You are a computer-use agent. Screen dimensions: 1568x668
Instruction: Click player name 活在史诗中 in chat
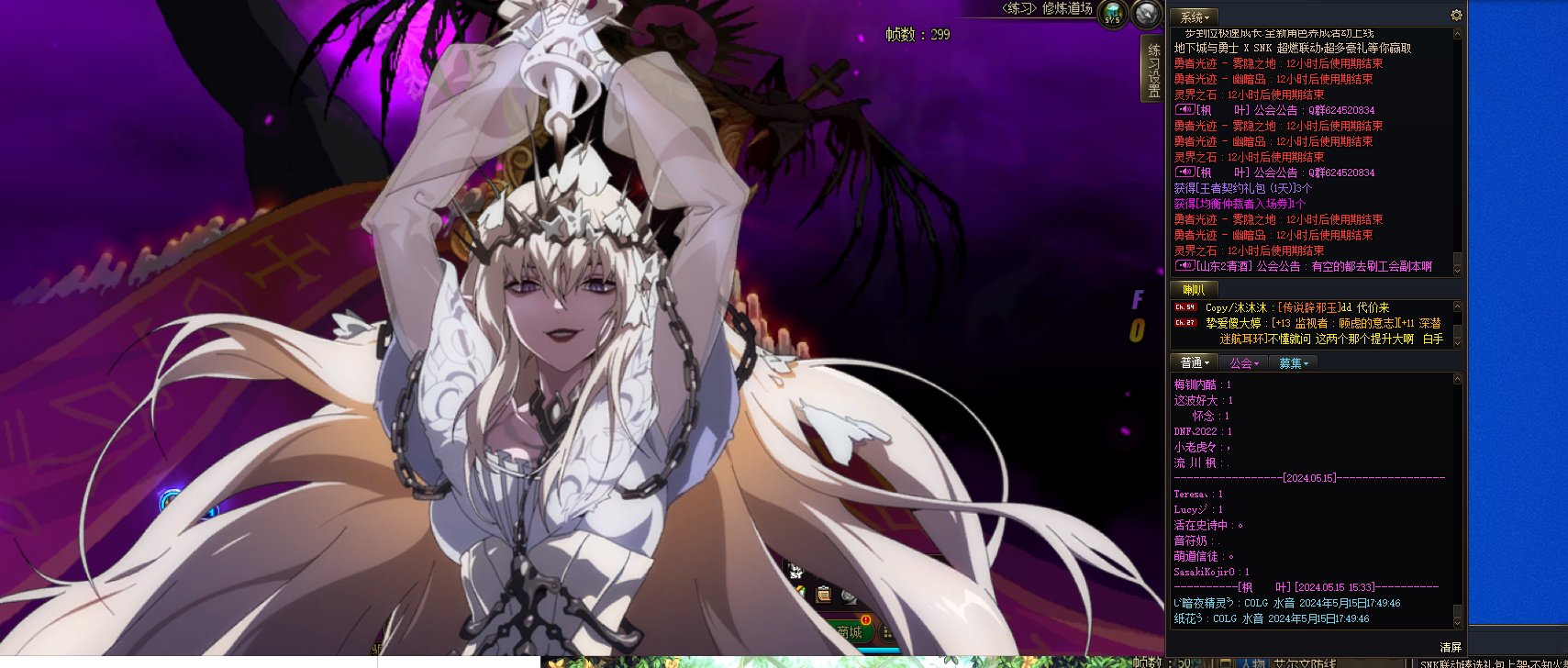tap(1201, 525)
